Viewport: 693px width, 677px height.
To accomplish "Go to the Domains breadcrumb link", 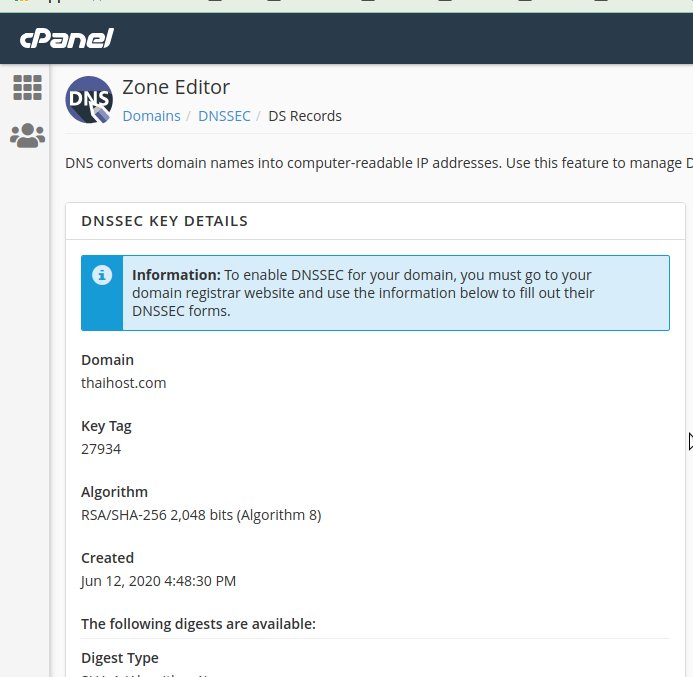I will coord(151,116).
